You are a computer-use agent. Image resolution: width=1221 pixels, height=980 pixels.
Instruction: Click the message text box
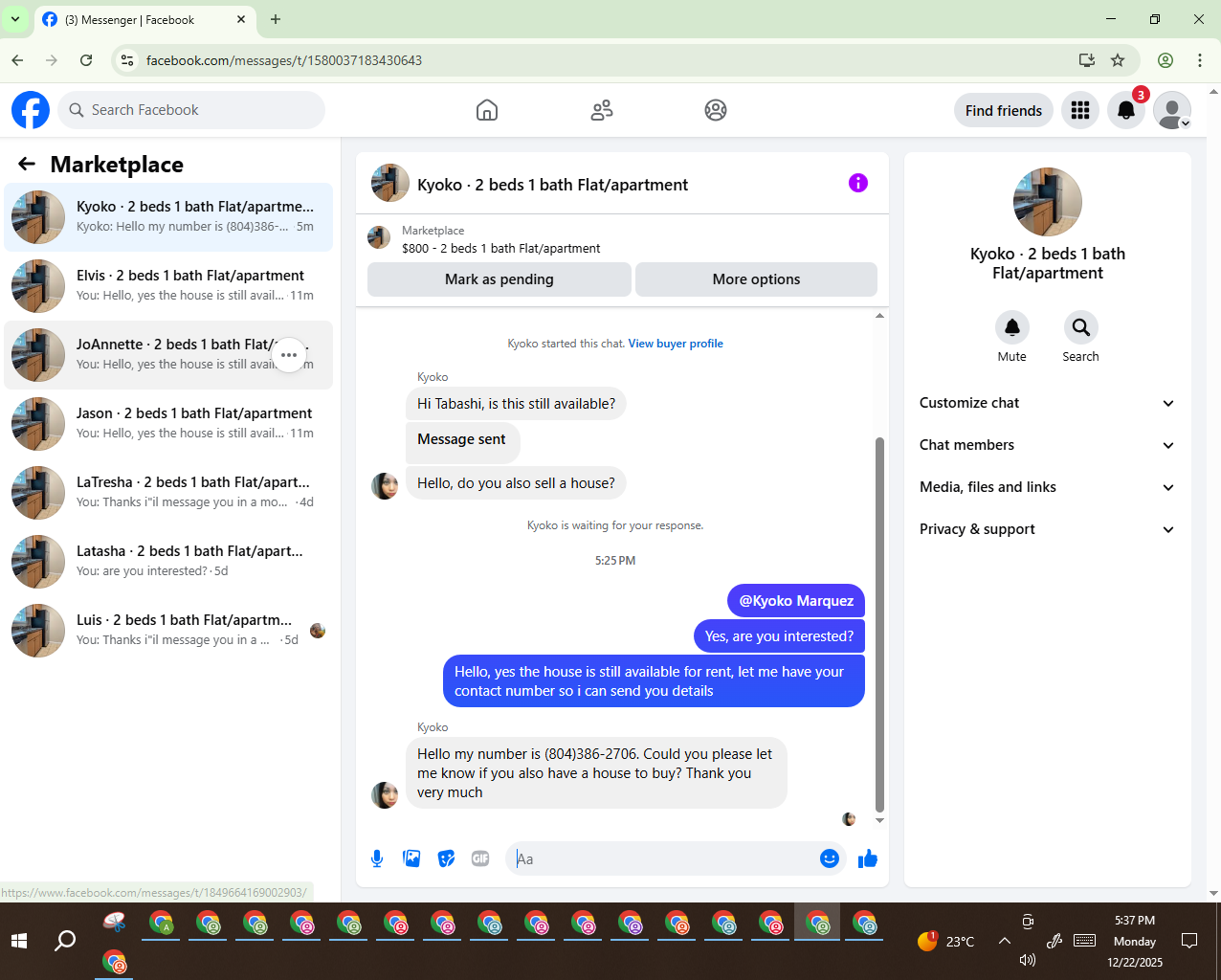[x=664, y=858]
